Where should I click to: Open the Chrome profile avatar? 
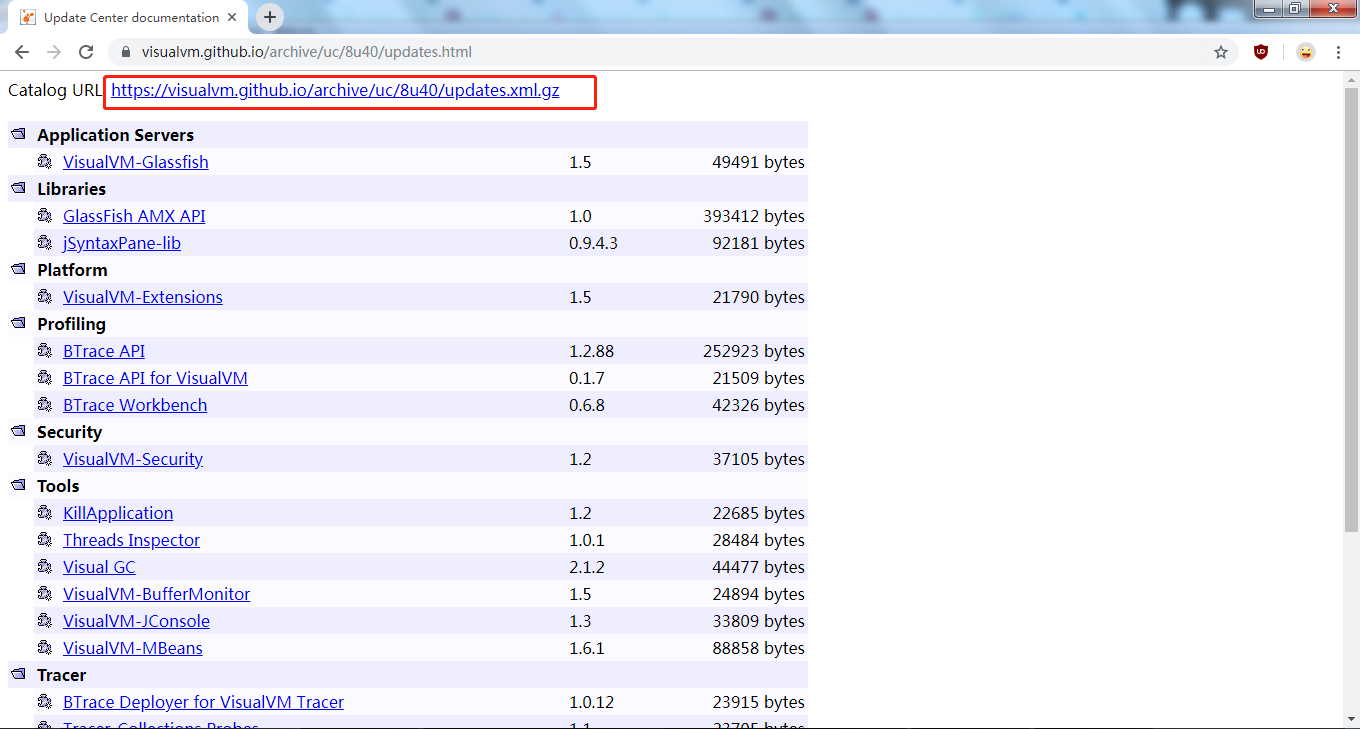[1306, 52]
